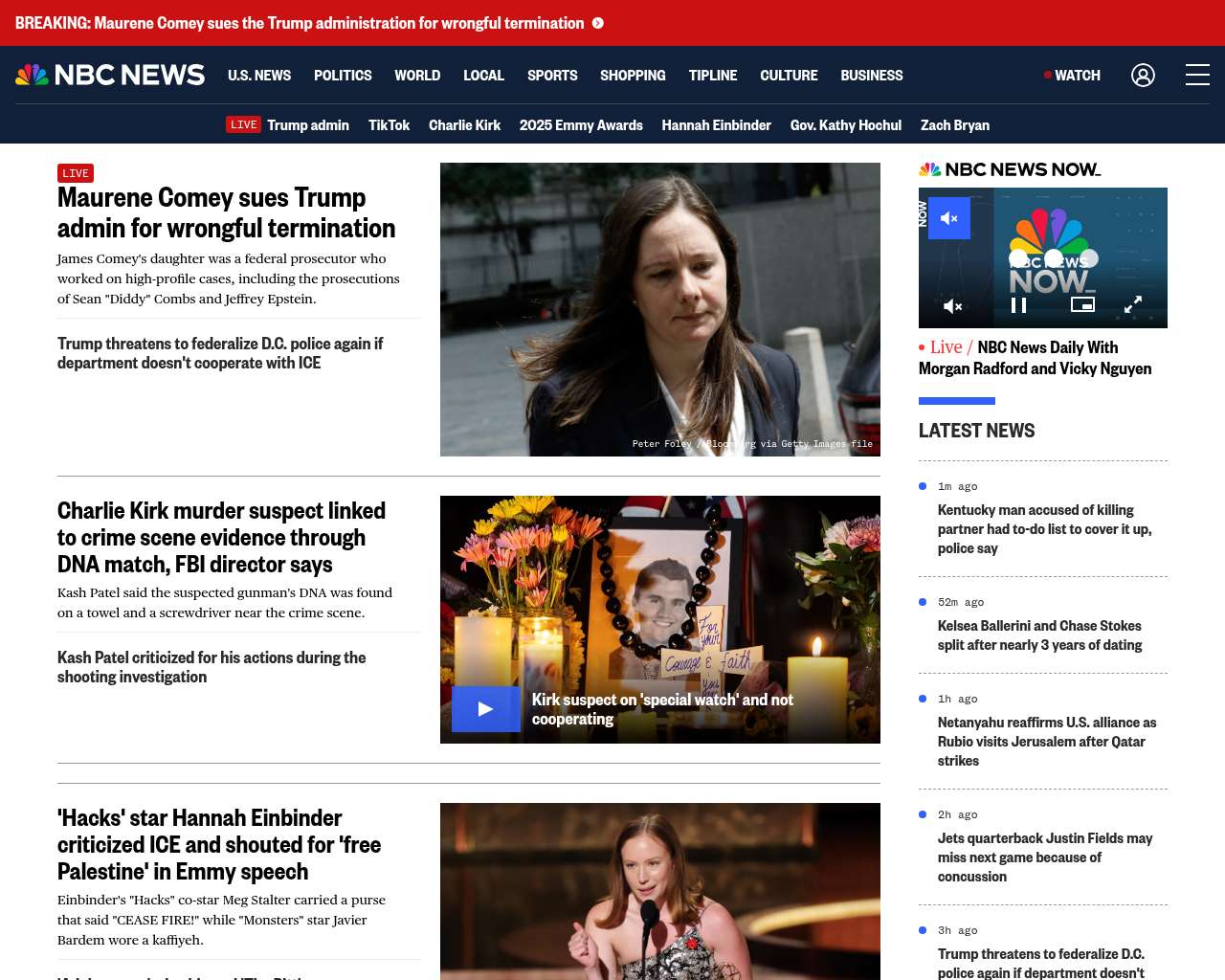Open the Trump admin trending topic

click(x=308, y=124)
